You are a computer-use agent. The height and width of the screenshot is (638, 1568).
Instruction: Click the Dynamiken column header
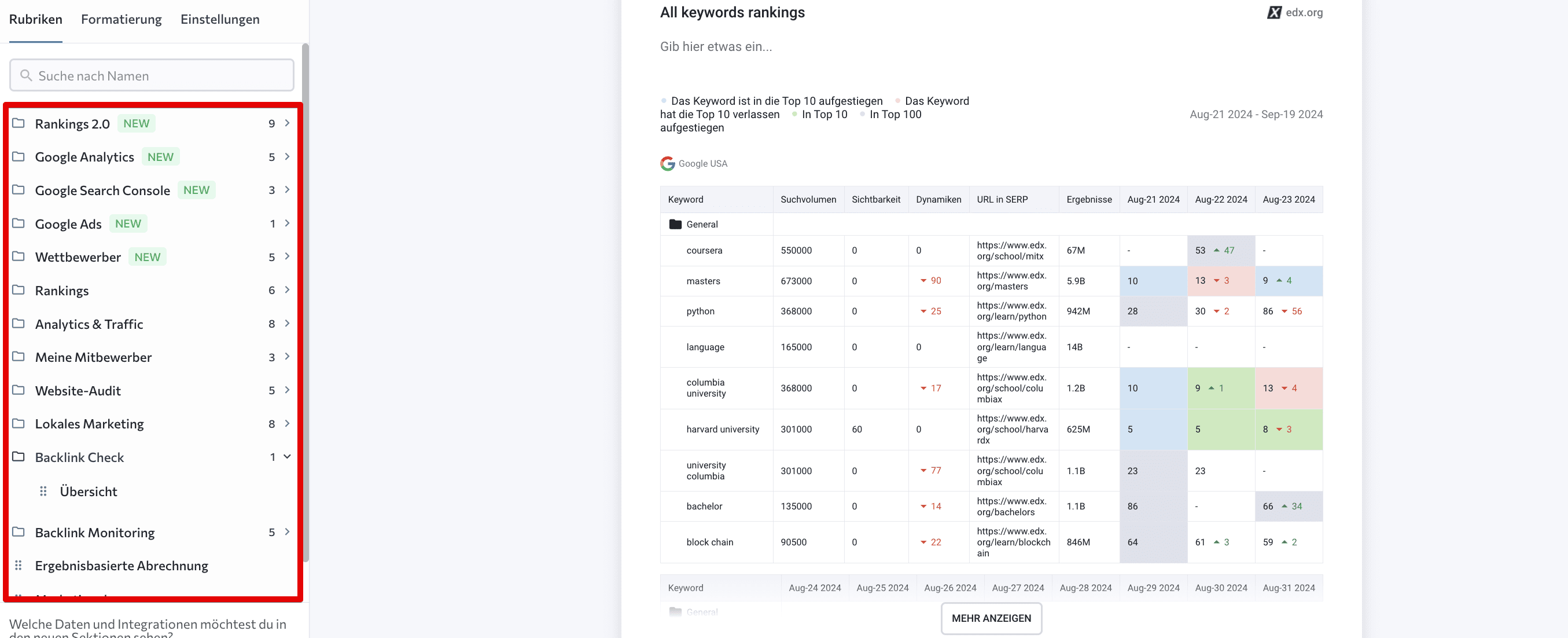pyautogui.click(x=938, y=199)
